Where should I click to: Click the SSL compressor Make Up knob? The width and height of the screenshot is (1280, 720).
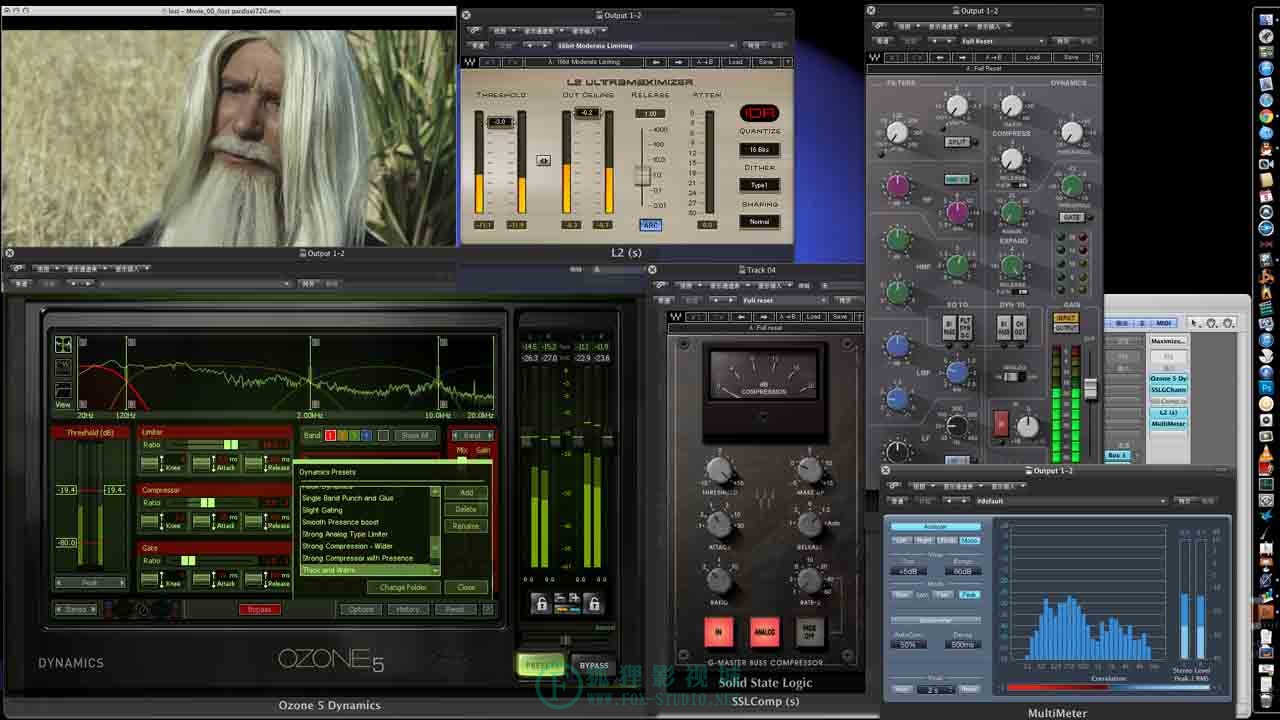[x=809, y=469]
